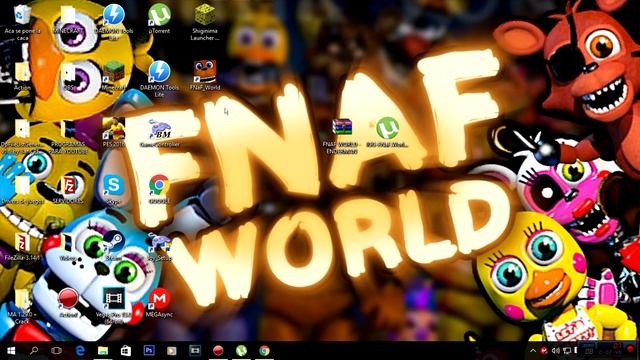Launch the Skype desktop shortcut

coord(113,186)
